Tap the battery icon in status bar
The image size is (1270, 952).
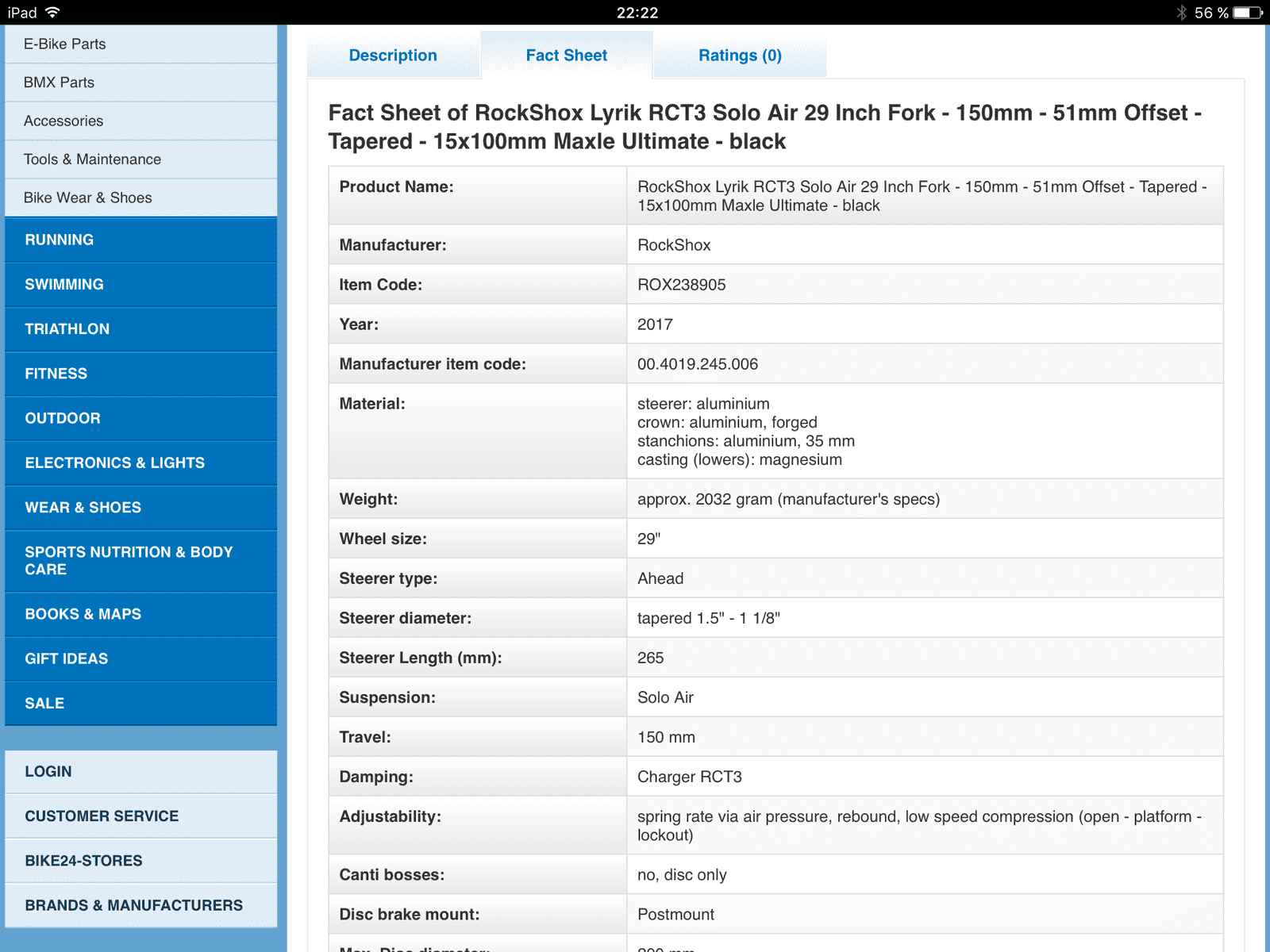[1247, 13]
